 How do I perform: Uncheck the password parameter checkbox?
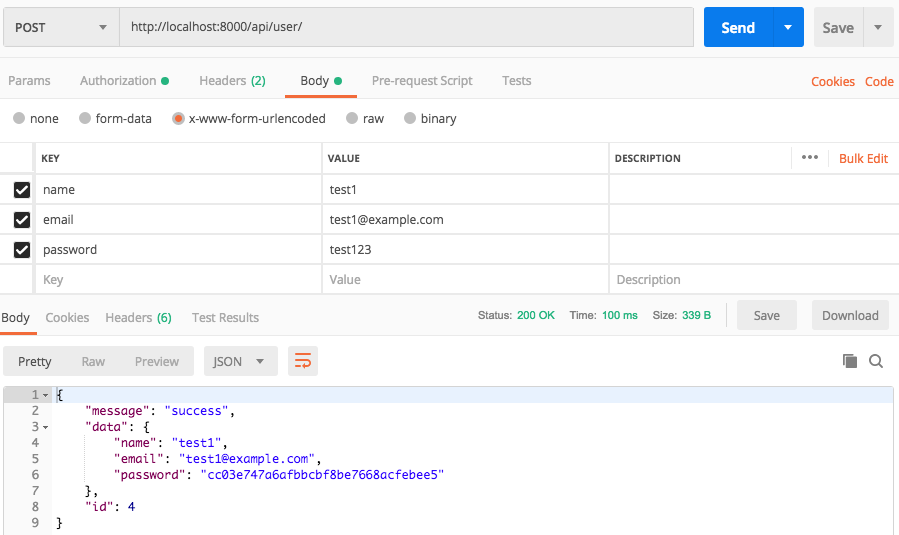tap(22, 249)
